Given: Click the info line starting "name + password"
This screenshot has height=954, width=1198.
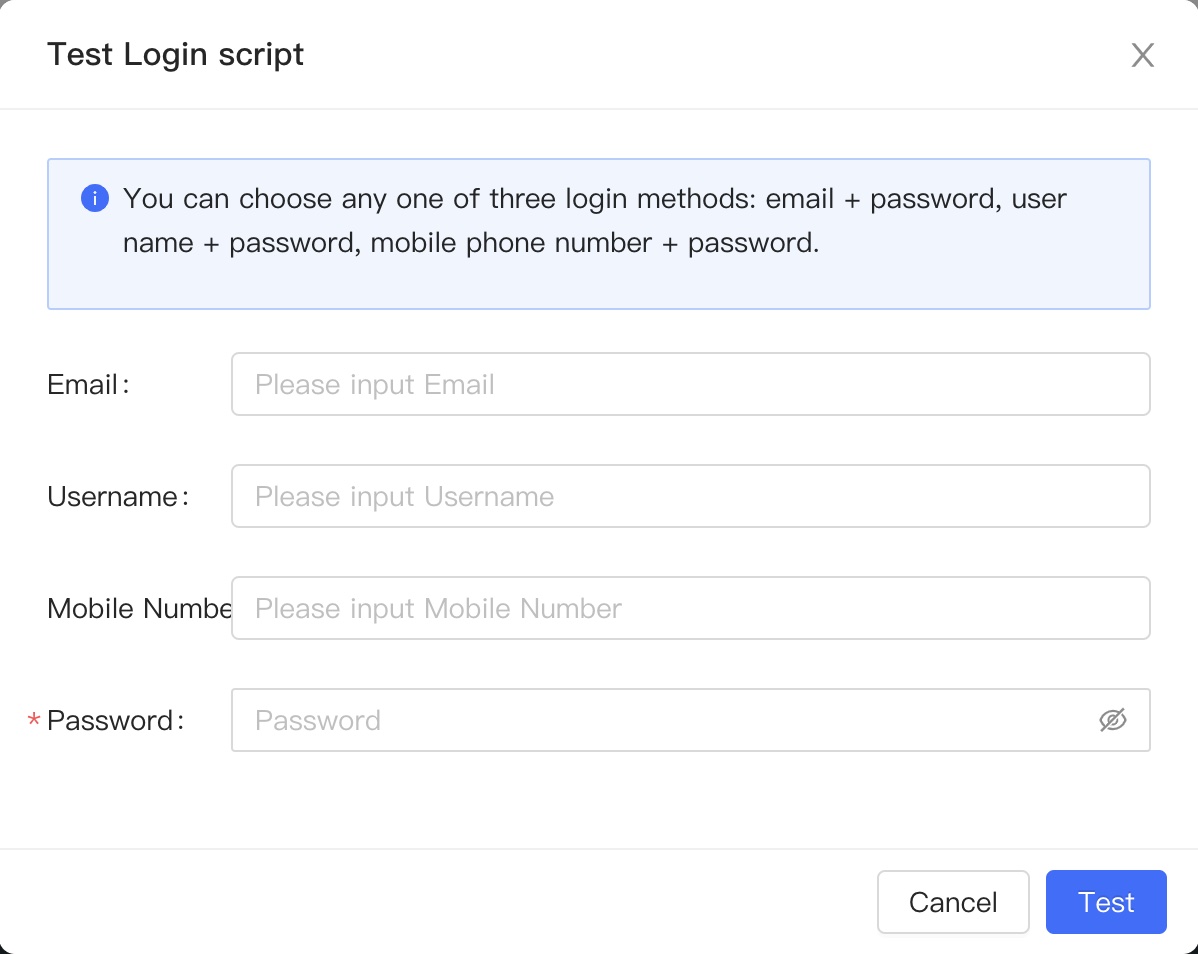Looking at the screenshot, I should pyautogui.click(x=470, y=243).
